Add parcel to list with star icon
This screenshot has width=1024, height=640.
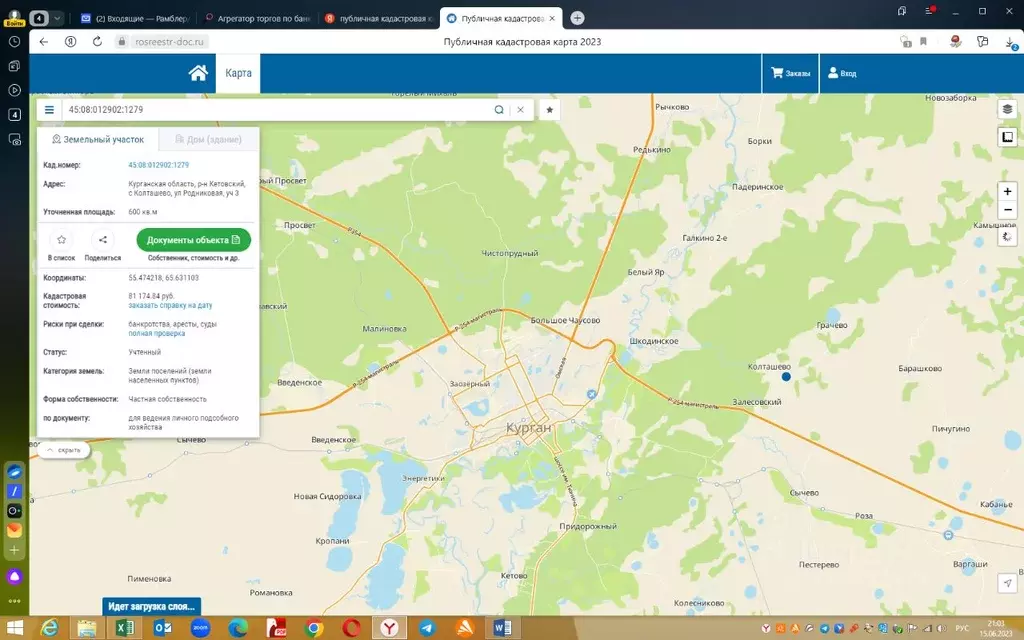(x=61, y=240)
